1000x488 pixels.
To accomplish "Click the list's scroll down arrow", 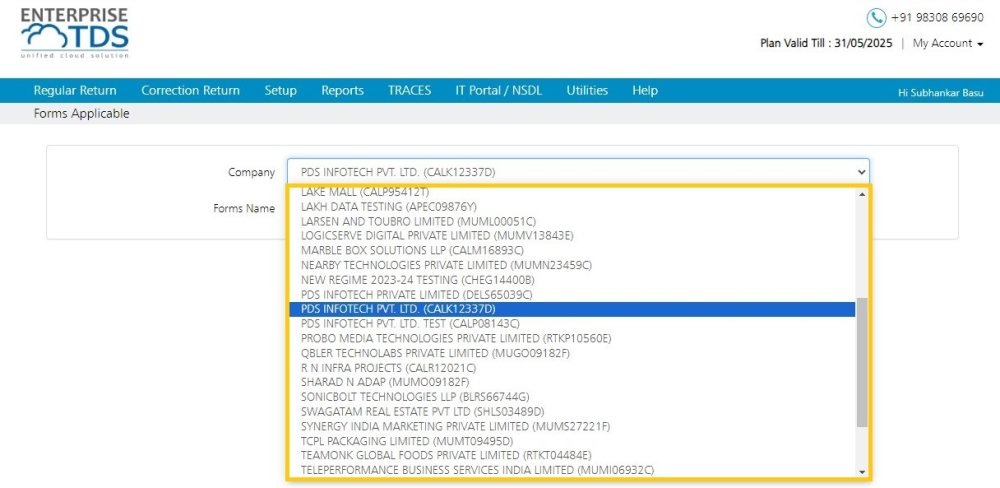I will pyautogui.click(x=862, y=472).
